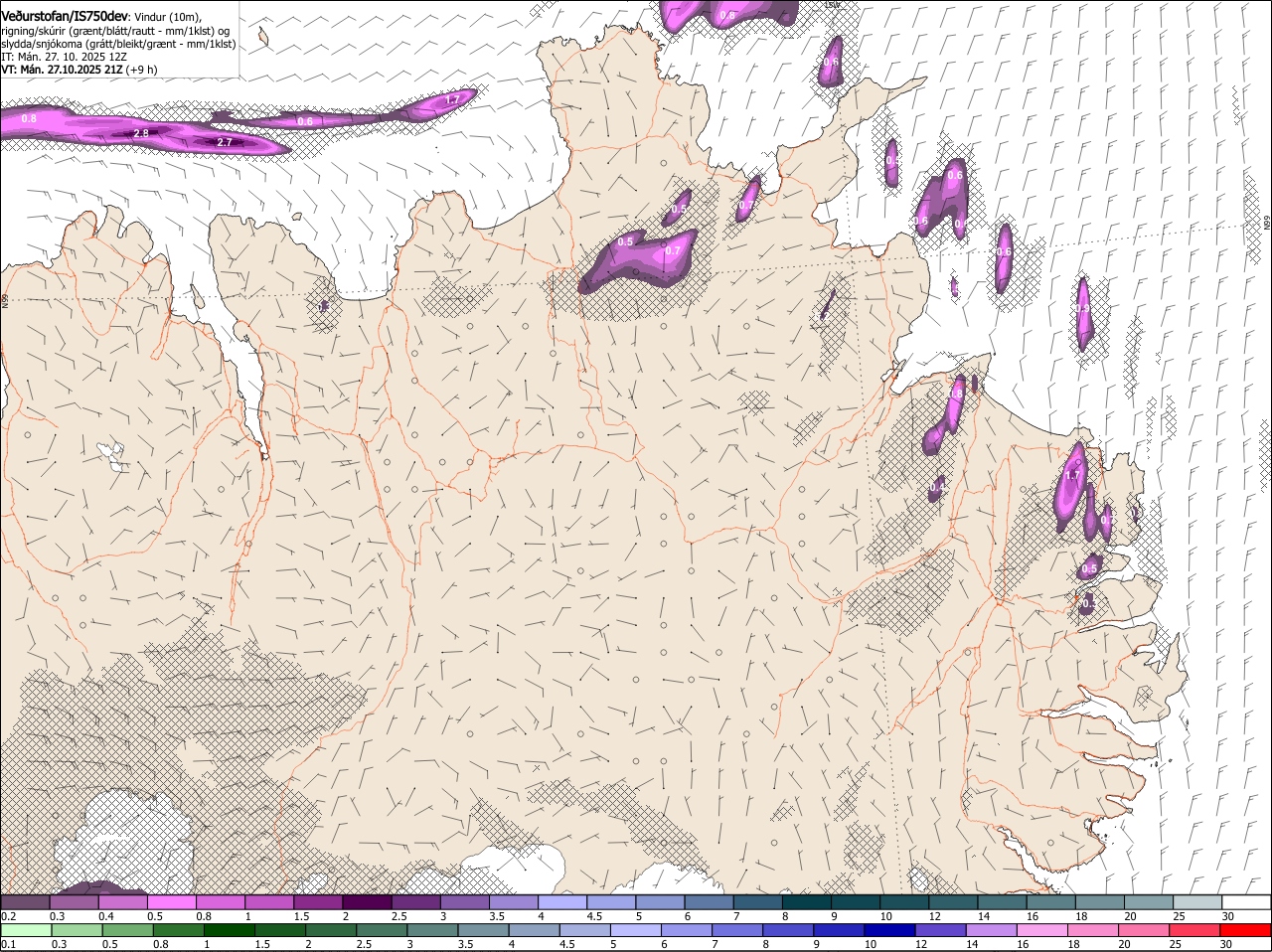Select the darkest purple 2 swatch in upper legend
1272x952 pixels.
[366, 901]
